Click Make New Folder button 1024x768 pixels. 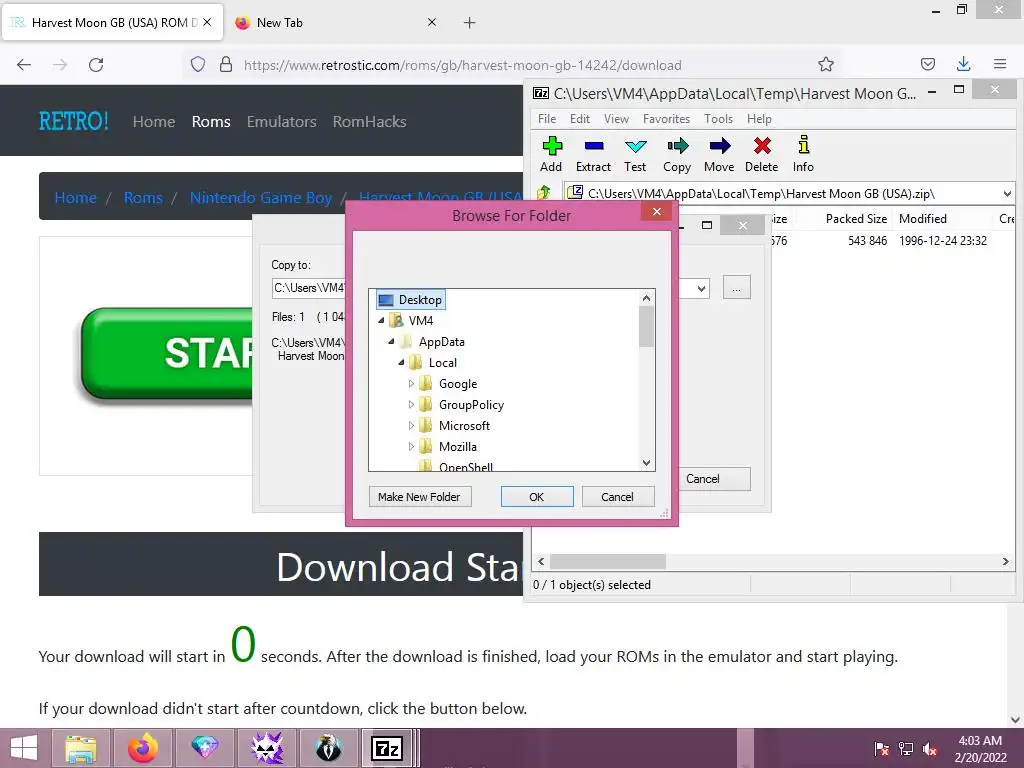(x=419, y=497)
